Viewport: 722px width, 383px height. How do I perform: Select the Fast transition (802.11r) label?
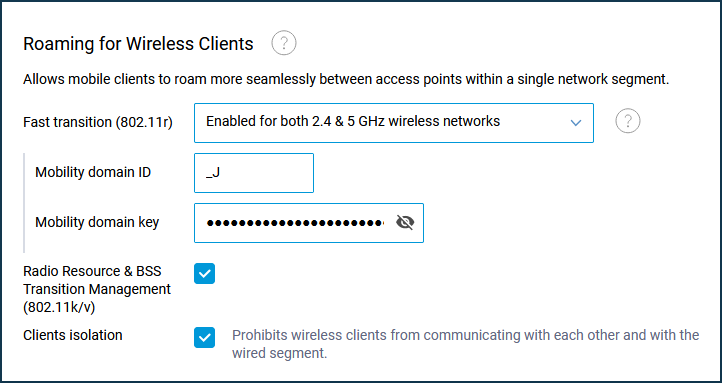click(98, 122)
